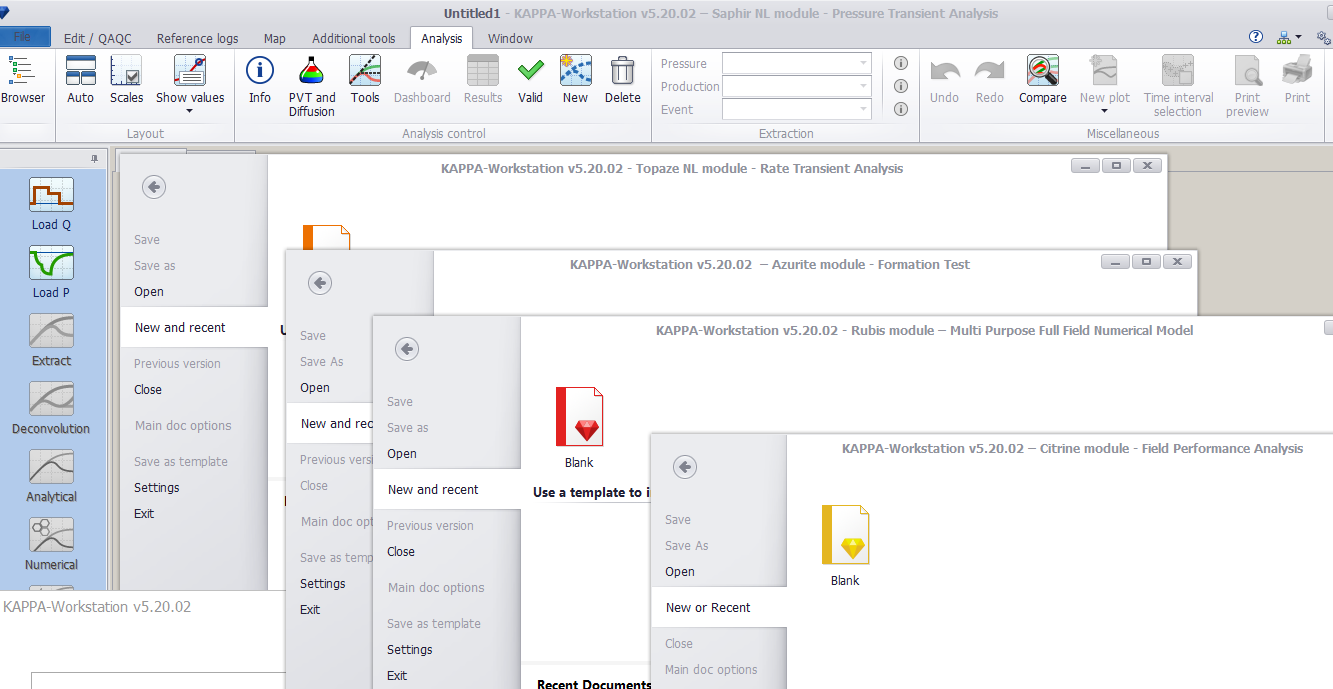1333x689 pixels.
Task: Click the Auto layout icon
Action: point(81,80)
